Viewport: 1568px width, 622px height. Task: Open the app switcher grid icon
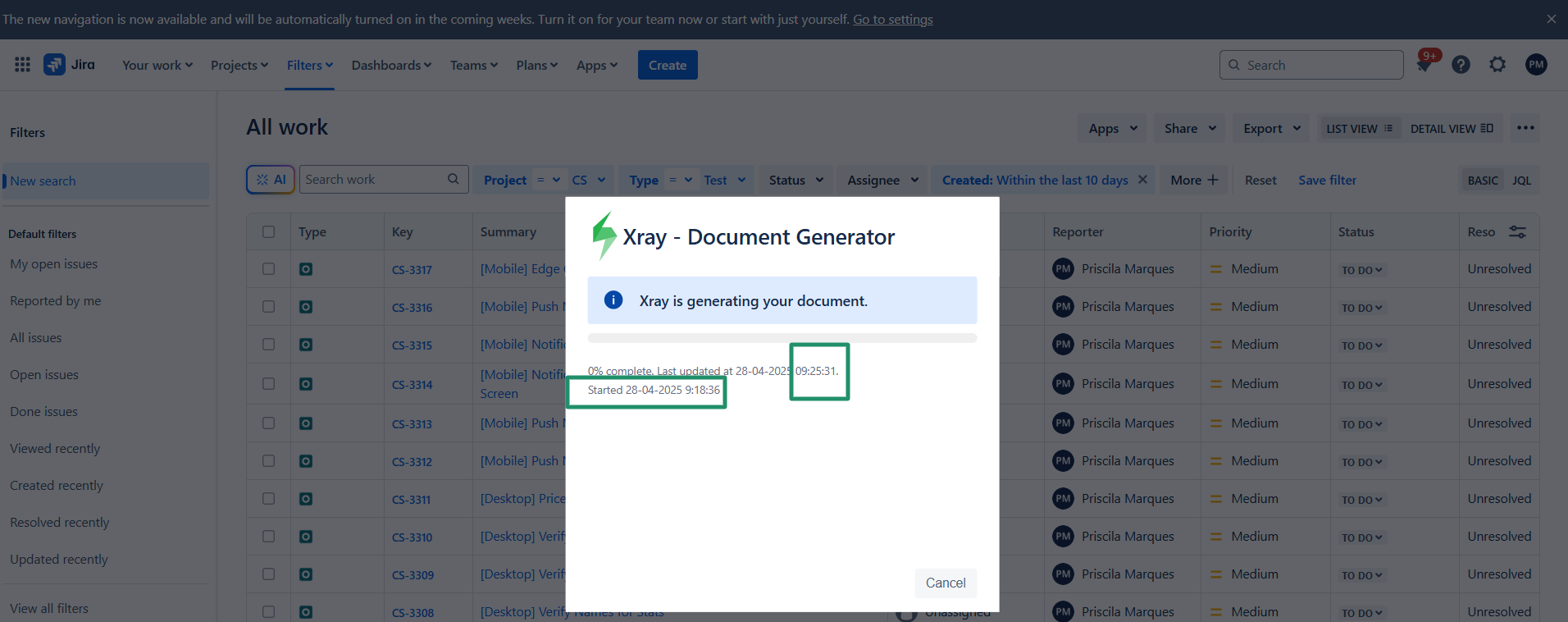[x=22, y=65]
